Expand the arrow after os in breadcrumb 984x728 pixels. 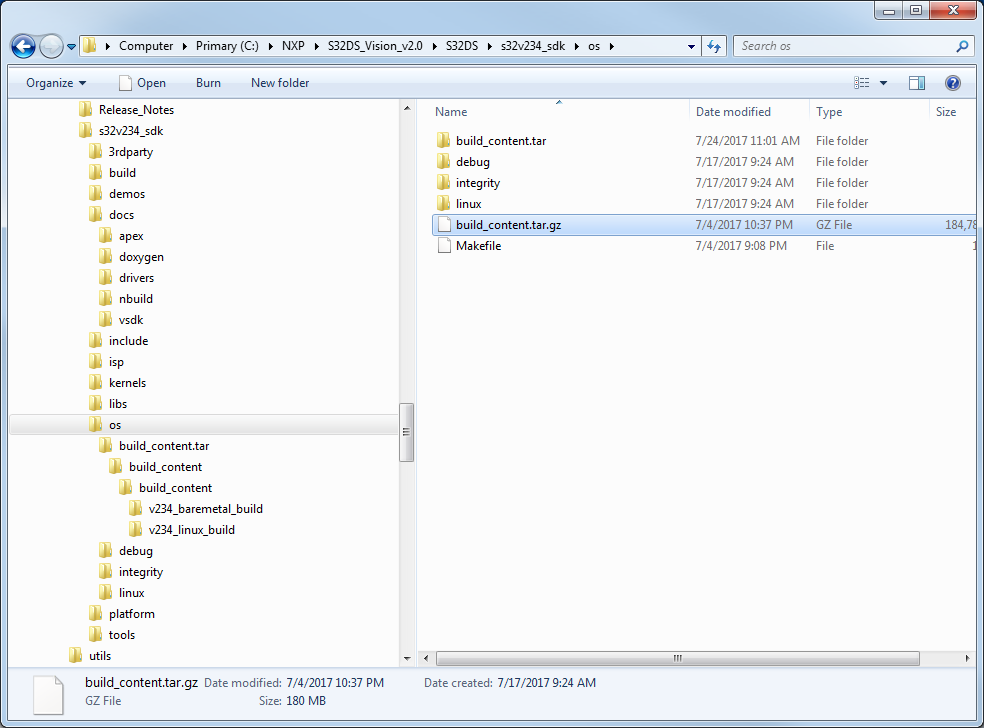611,46
